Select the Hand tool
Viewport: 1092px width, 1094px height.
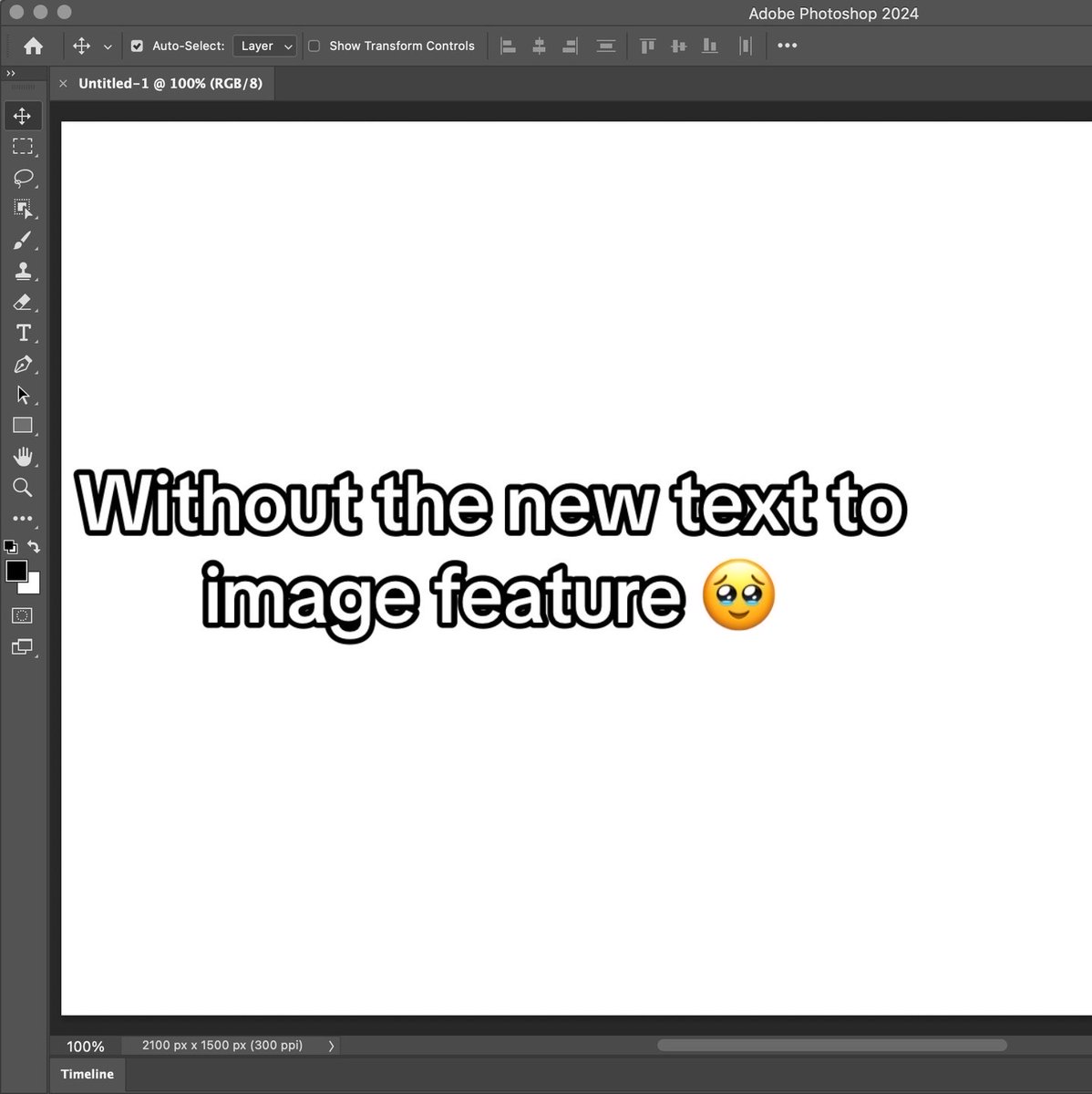[x=23, y=457]
